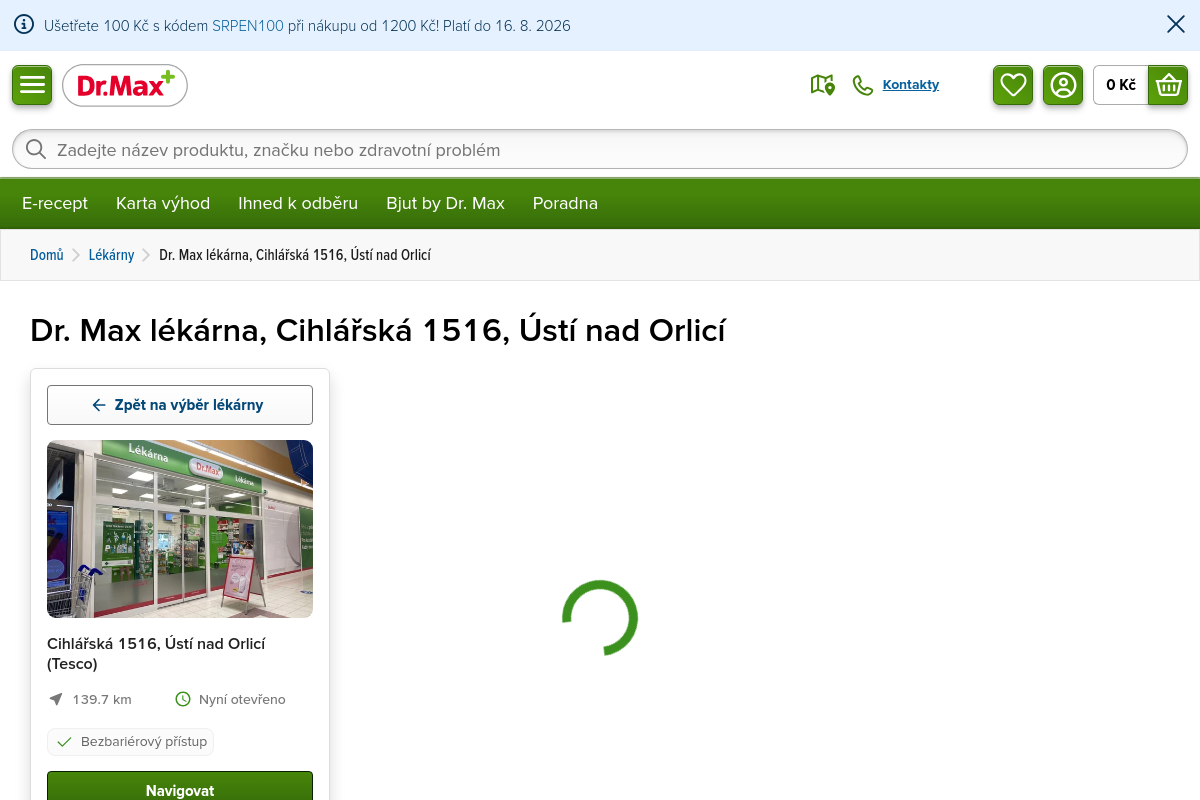Image resolution: width=1200 pixels, height=800 pixels.
Task: Click the Nyní otevřeno status text
Action: (x=242, y=699)
